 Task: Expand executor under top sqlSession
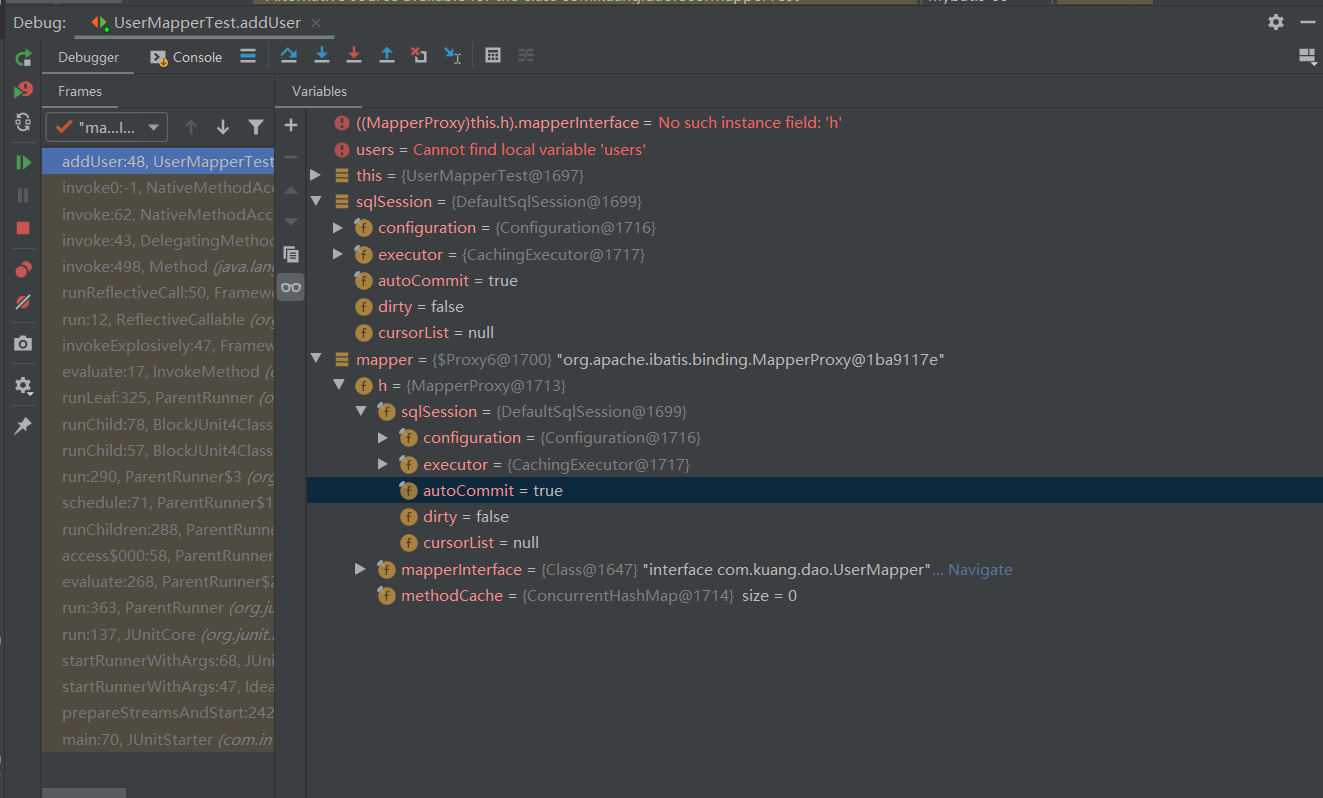tap(338, 254)
